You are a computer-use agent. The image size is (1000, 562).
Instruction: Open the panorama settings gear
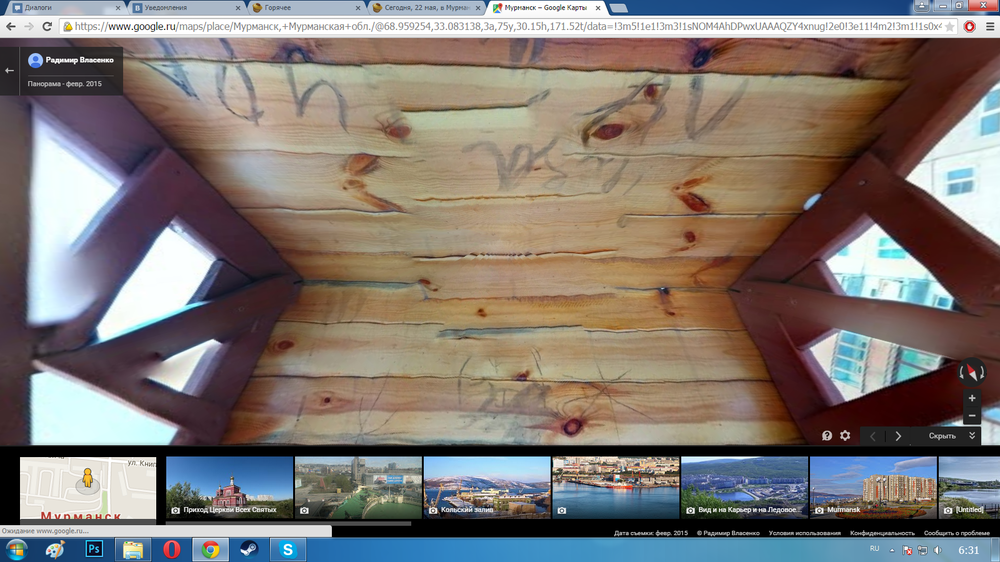click(845, 436)
